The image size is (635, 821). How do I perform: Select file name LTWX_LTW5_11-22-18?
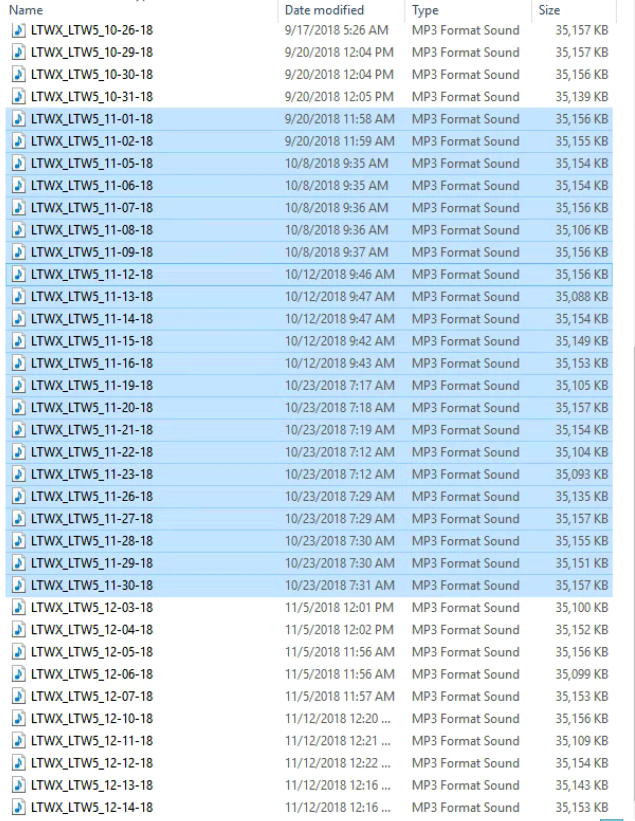(x=92, y=452)
